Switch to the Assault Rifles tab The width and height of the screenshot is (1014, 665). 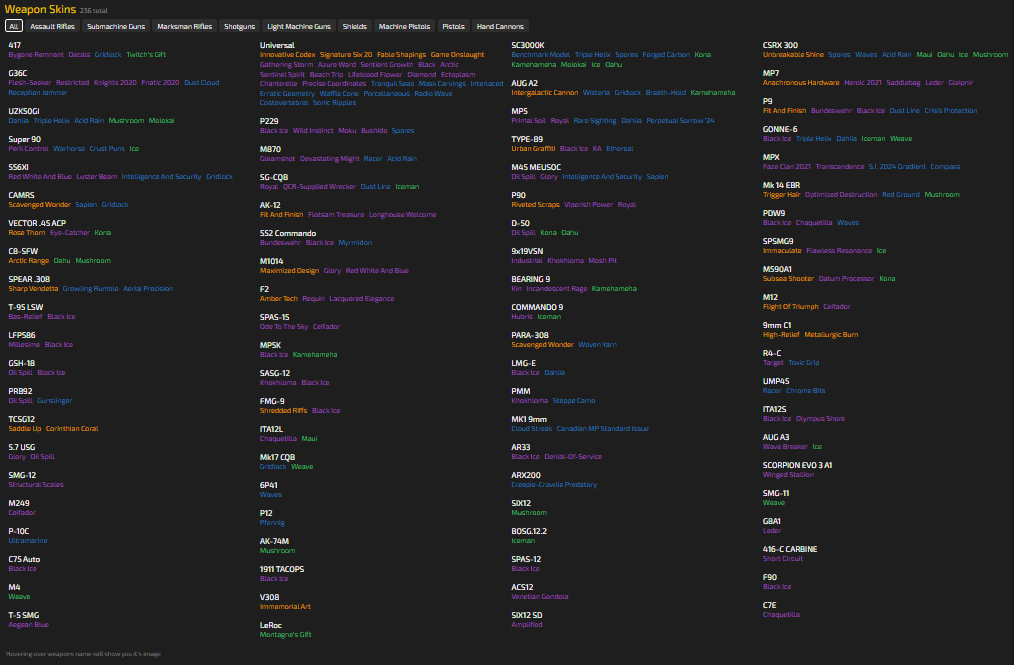point(52,26)
